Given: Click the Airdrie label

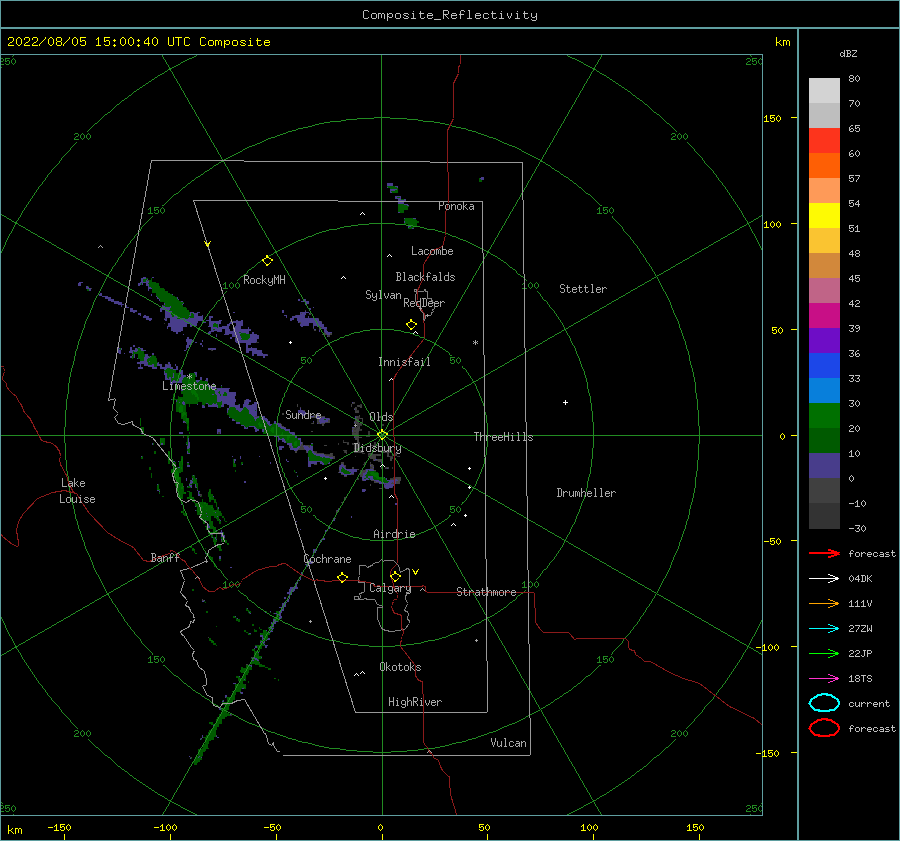Looking at the screenshot, I should (x=394, y=534).
